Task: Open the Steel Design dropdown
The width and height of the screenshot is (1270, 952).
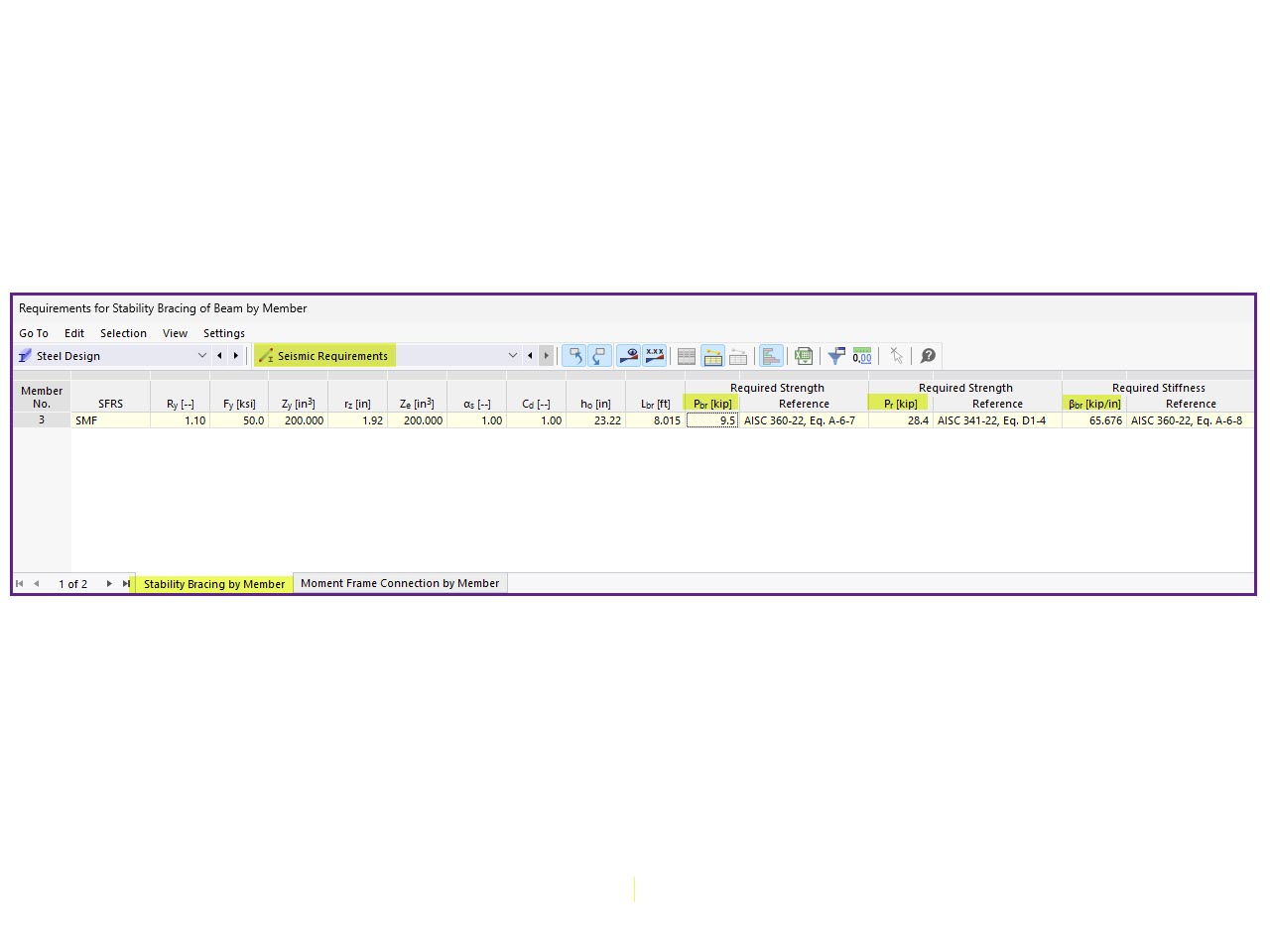Action: point(202,355)
